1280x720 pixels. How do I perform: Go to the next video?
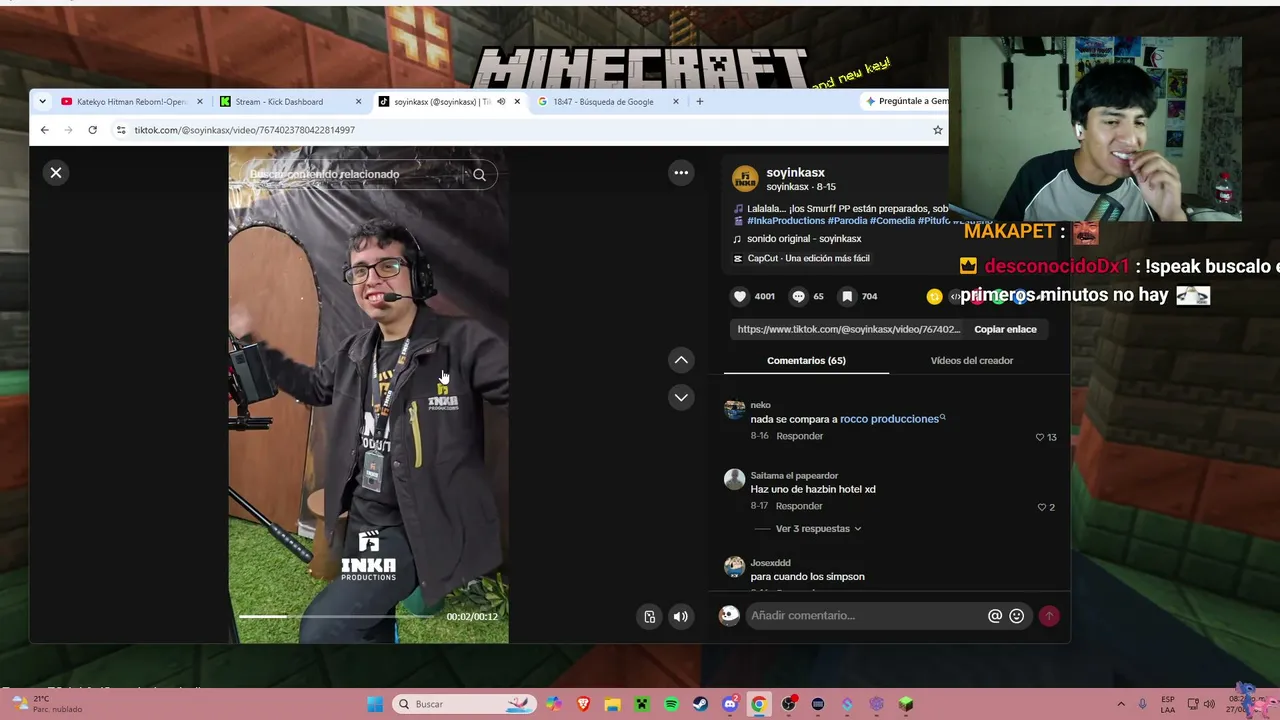pyautogui.click(x=681, y=397)
